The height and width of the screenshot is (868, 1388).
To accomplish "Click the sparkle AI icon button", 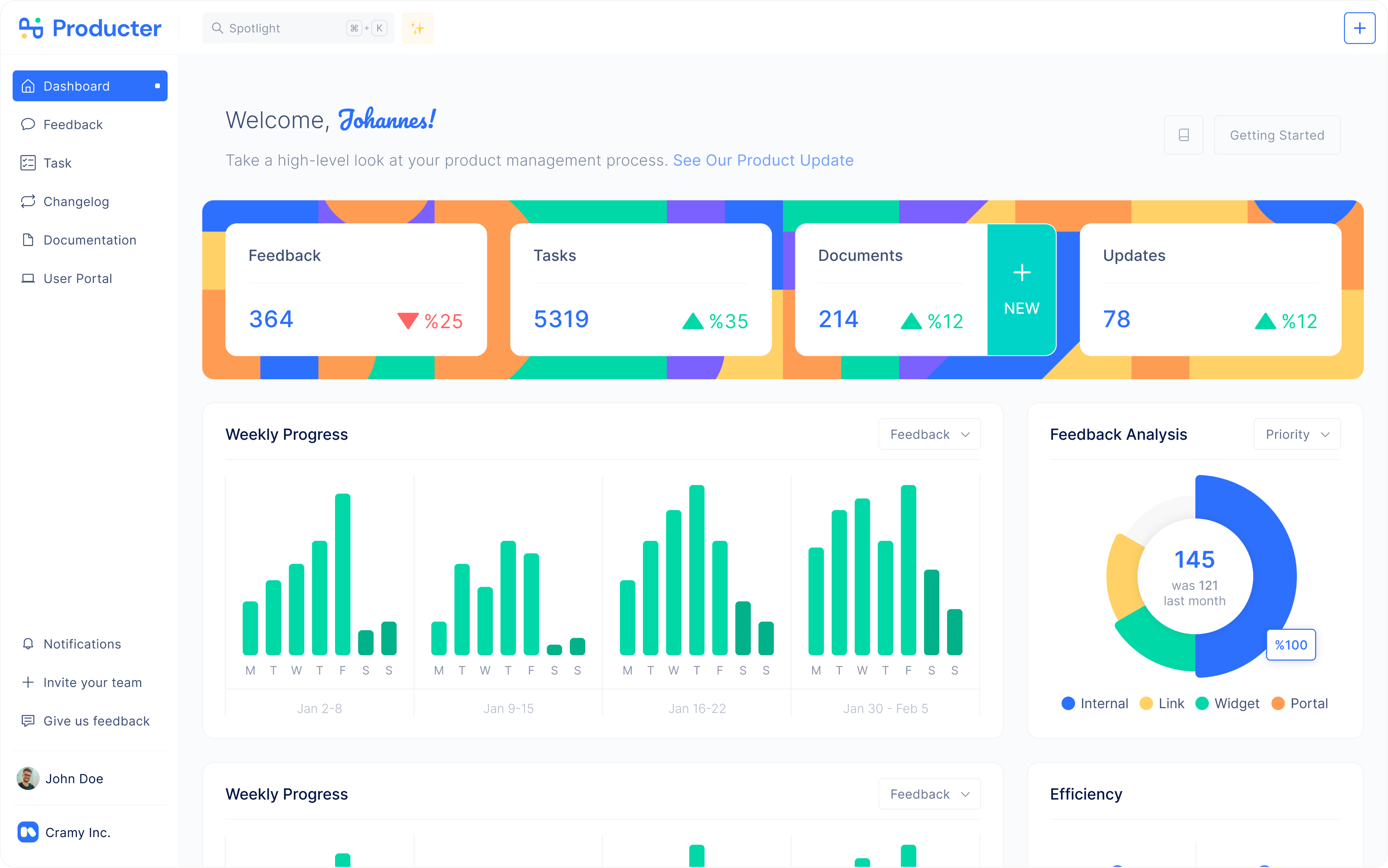I will (417, 28).
